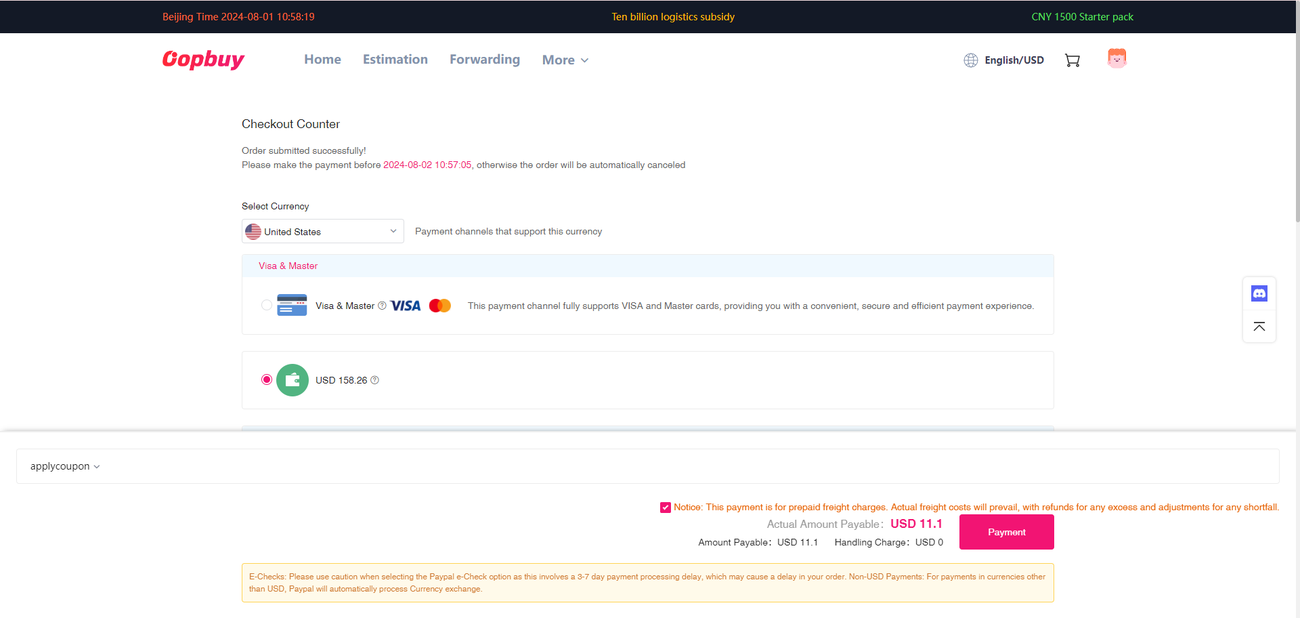The image size is (1300, 618).
Task: Expand the applycoupon dropdown
Action: tap(65, 466)
